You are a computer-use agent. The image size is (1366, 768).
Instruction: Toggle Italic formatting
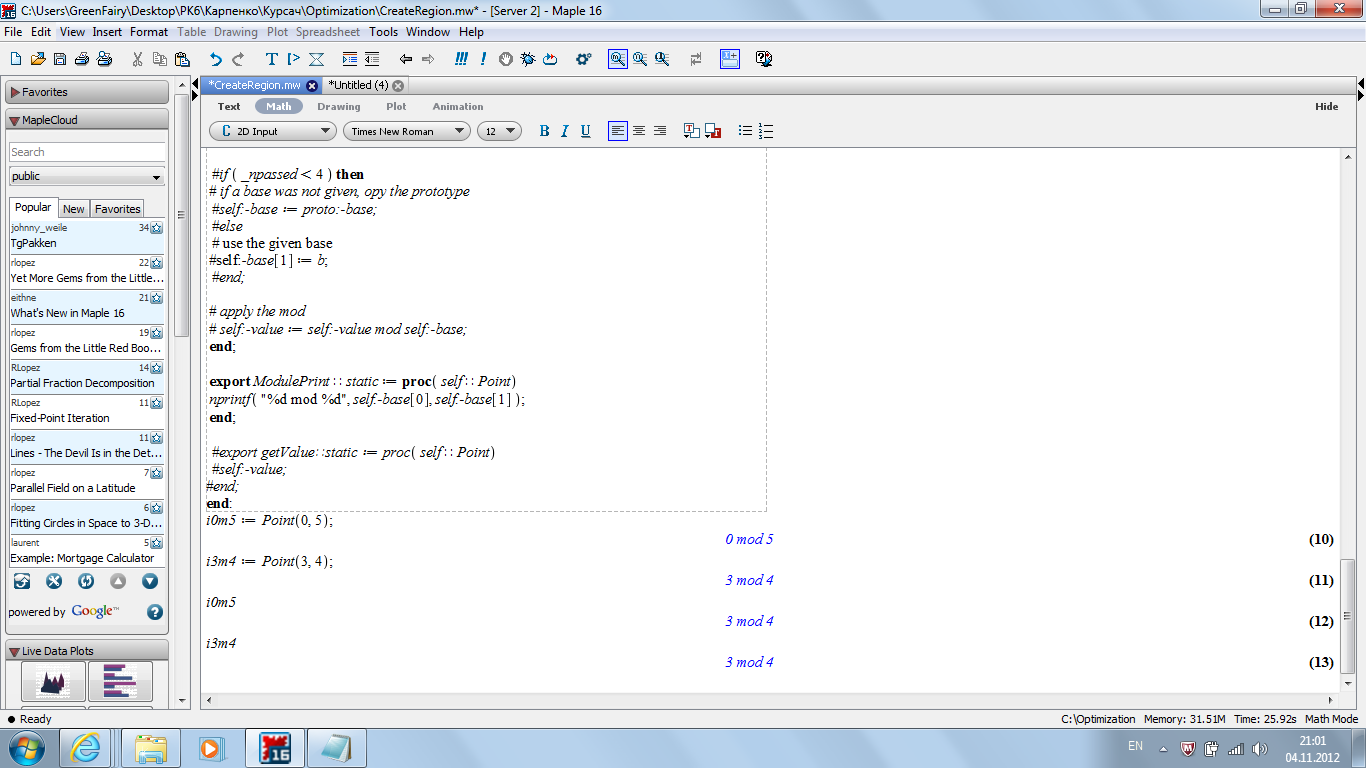click(x=564, y=131)
